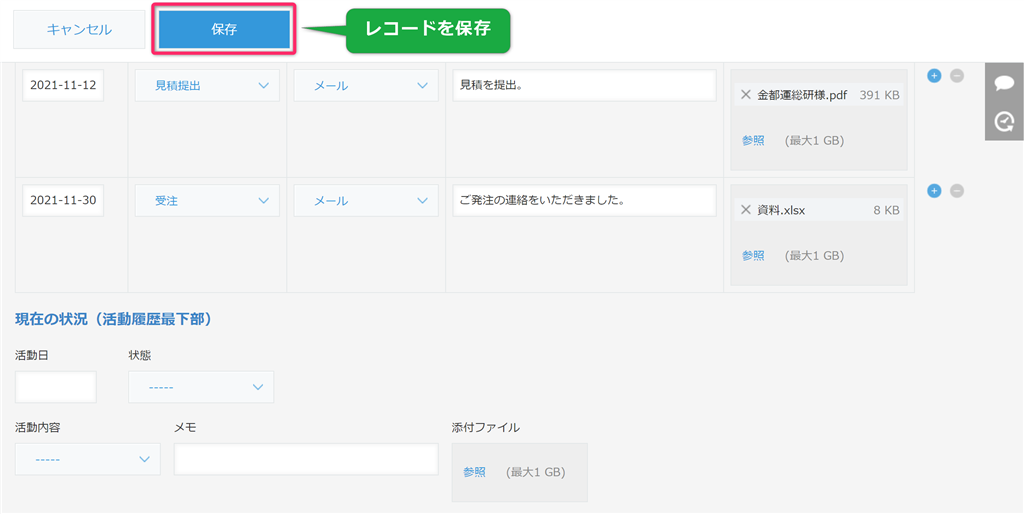Click the 2021-11-12 date field
Screen dimensions: 1024x514
[x=63, y=86]
